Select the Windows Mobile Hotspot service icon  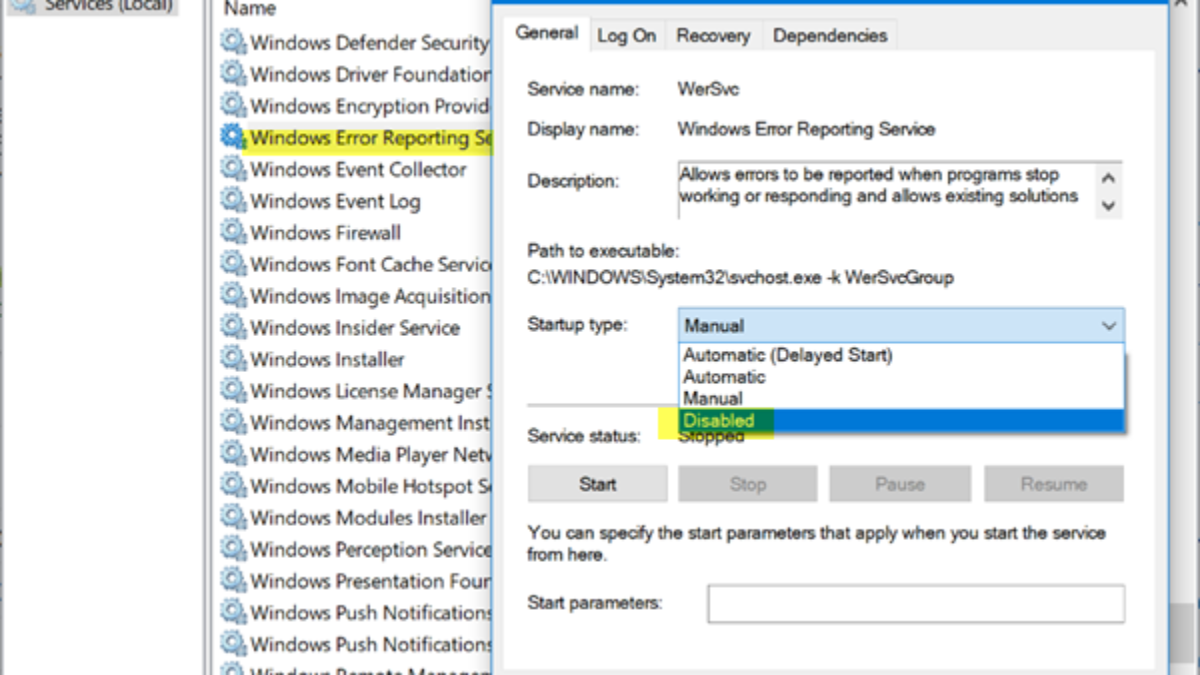(x=233, y=486)
